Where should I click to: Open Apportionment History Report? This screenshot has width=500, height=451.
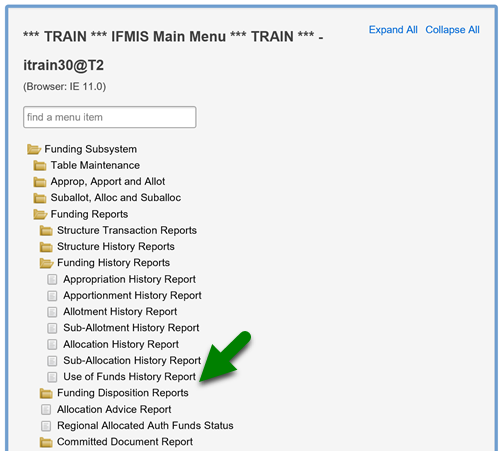tap(132, 296)
